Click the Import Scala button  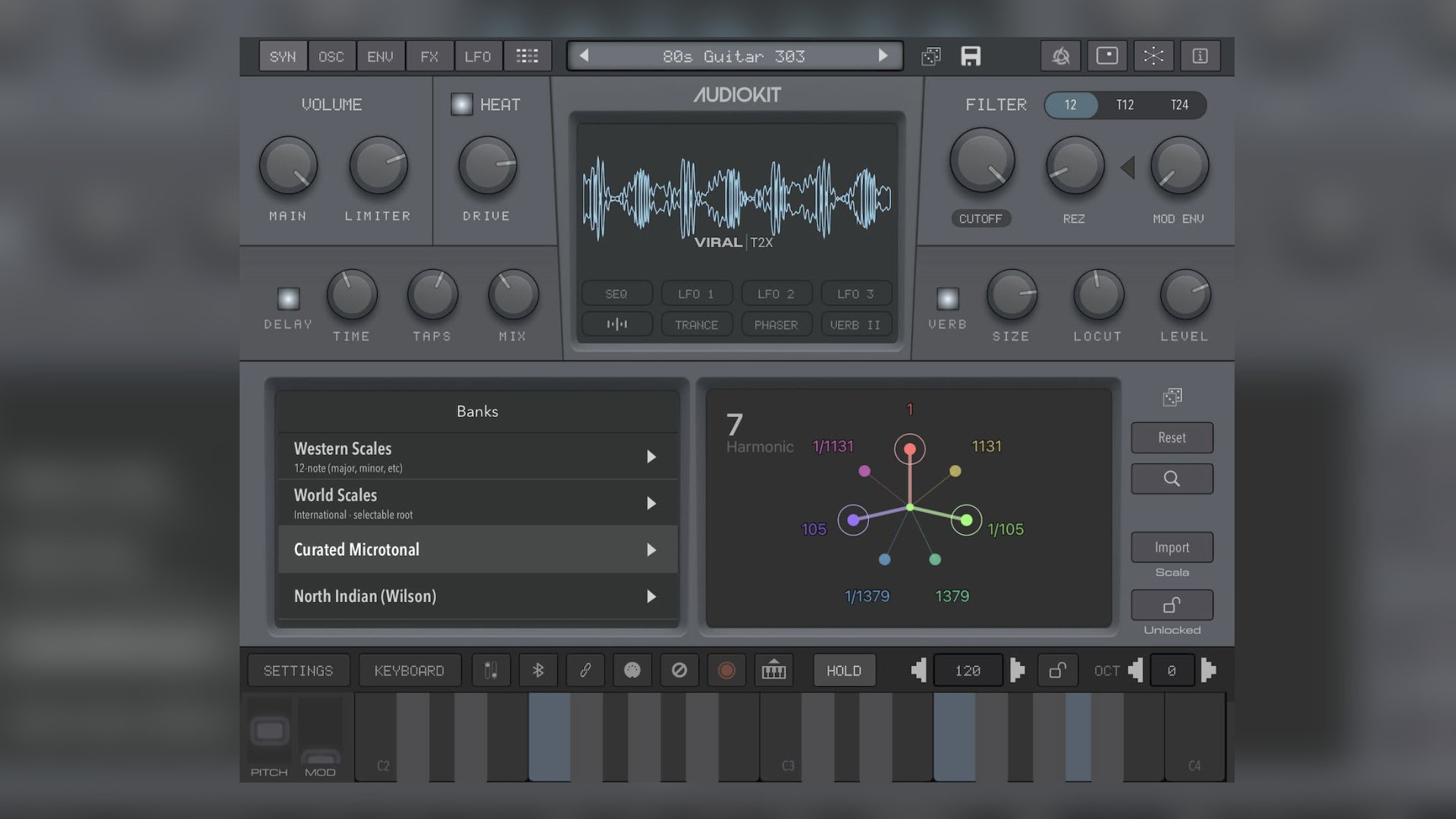point(1172,547)
